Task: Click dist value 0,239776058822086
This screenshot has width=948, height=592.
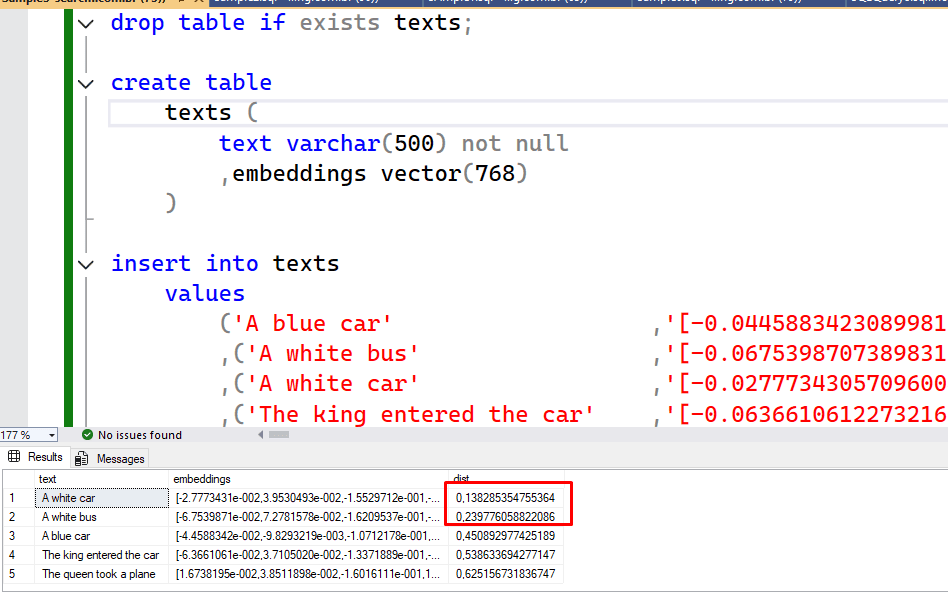Action: tap(505, 517)
